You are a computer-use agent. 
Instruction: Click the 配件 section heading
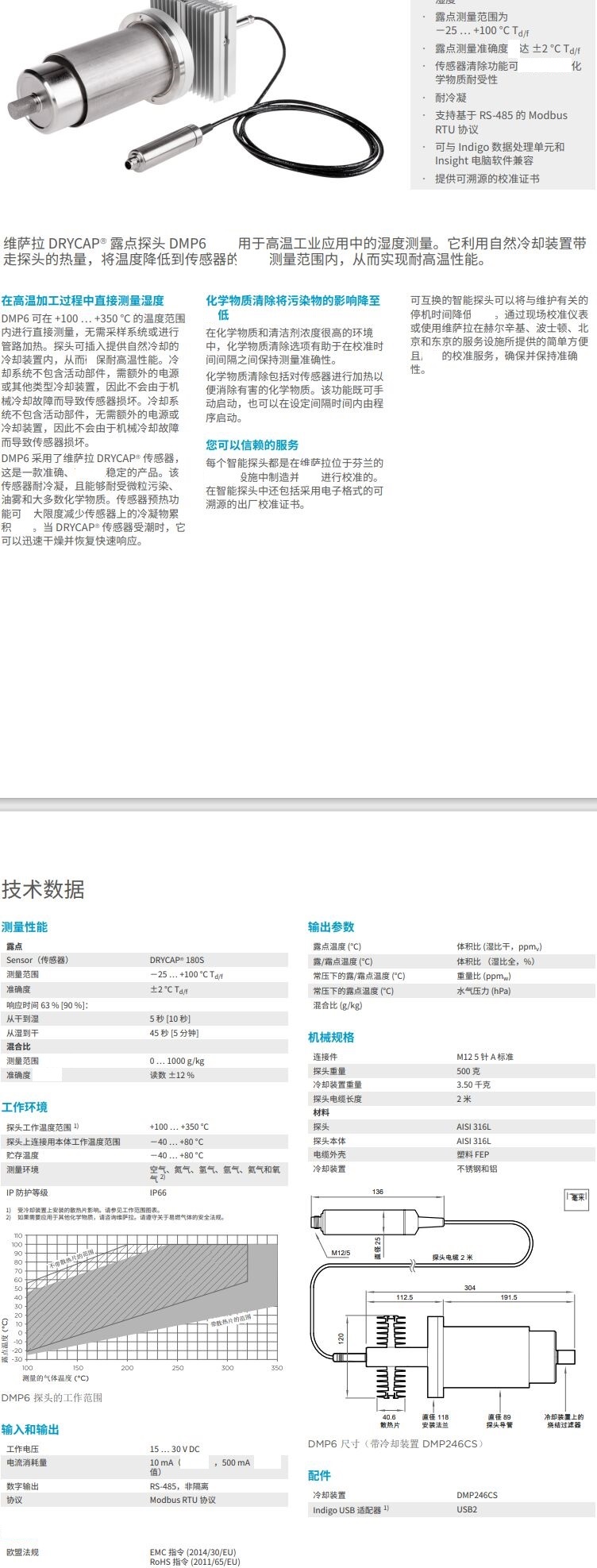[319, 1475]
